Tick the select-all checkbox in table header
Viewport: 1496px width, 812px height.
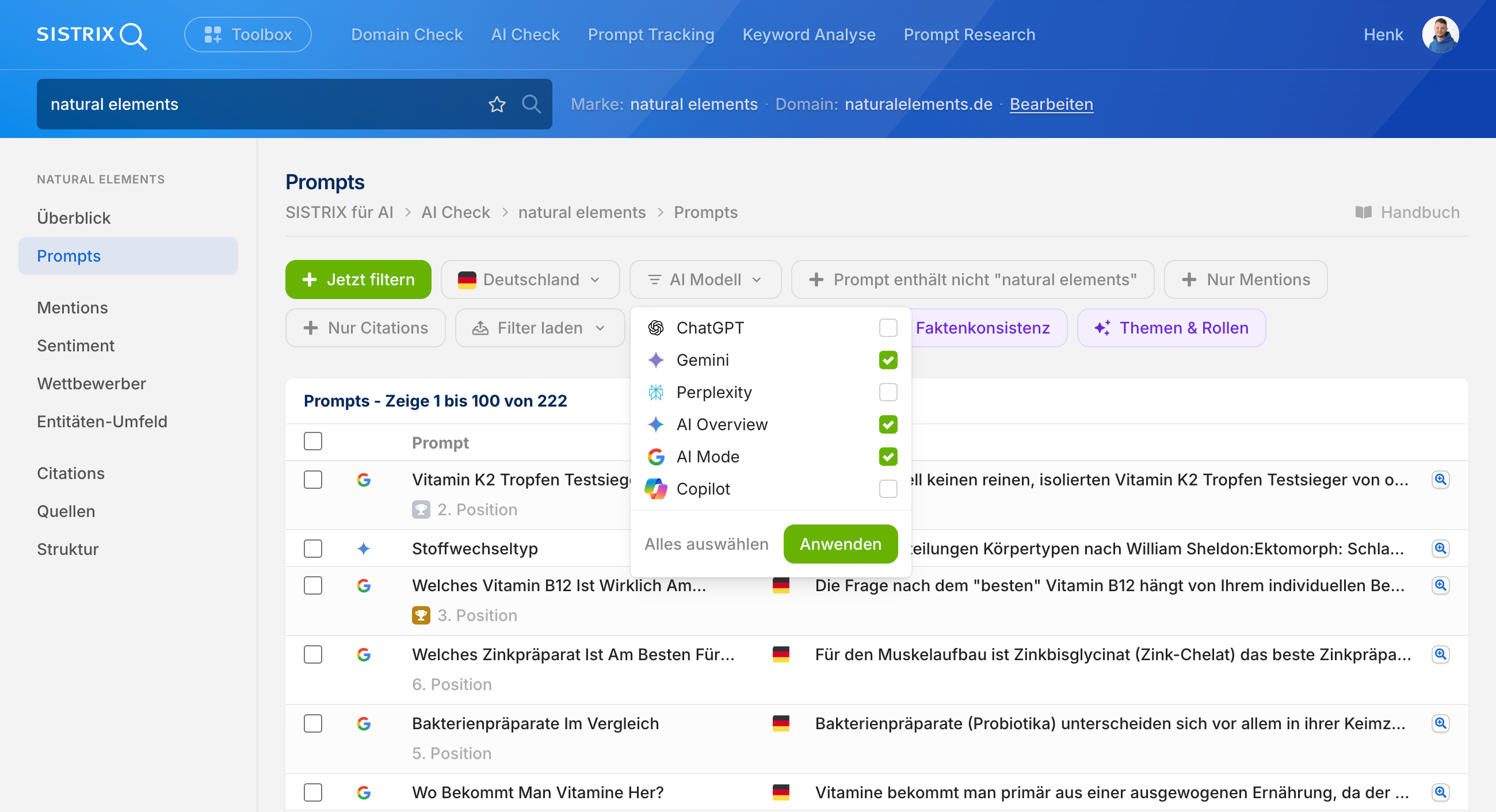tap(313, 442)
